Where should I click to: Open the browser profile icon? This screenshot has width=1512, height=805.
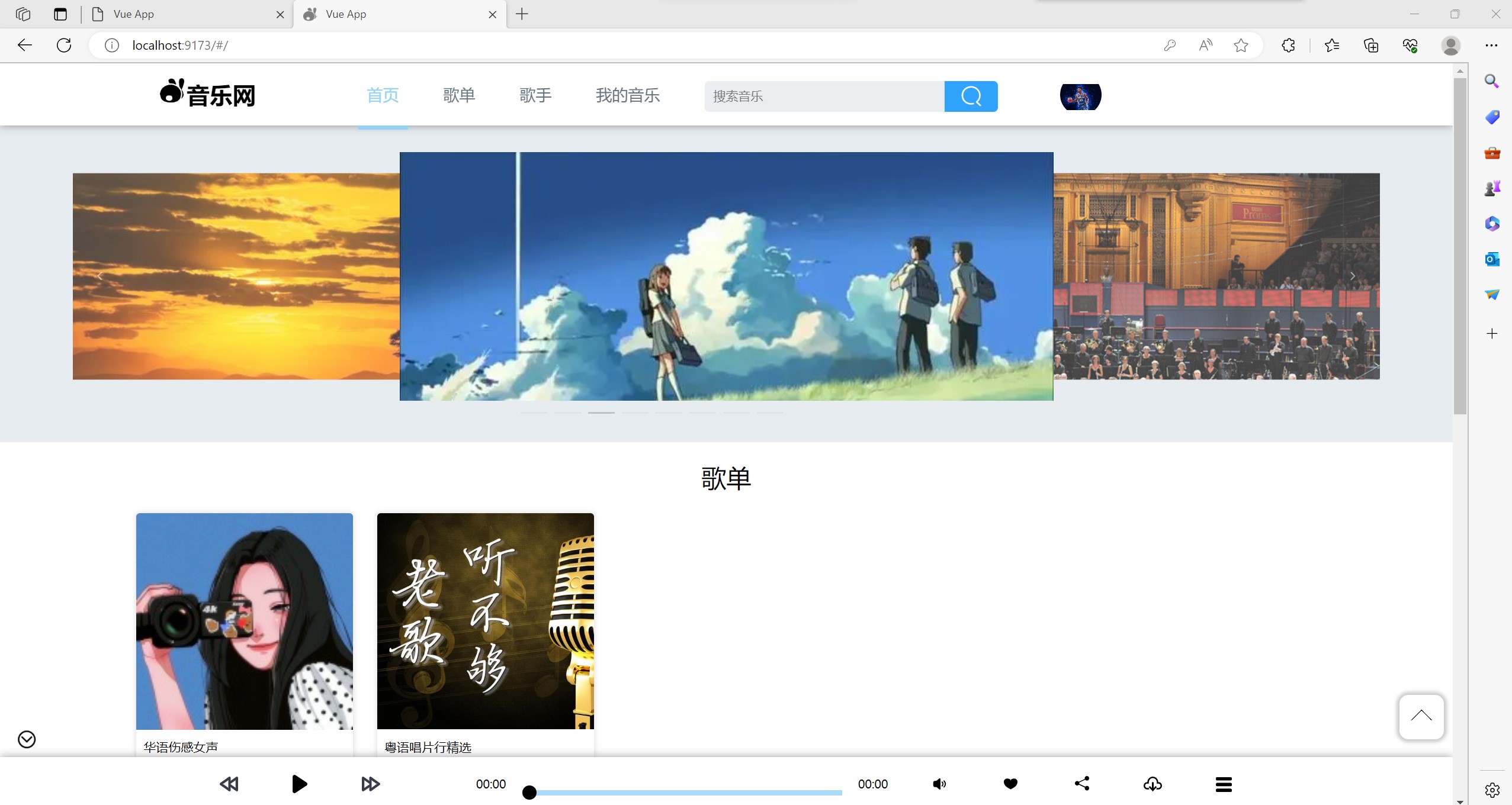coord(1450,46)
